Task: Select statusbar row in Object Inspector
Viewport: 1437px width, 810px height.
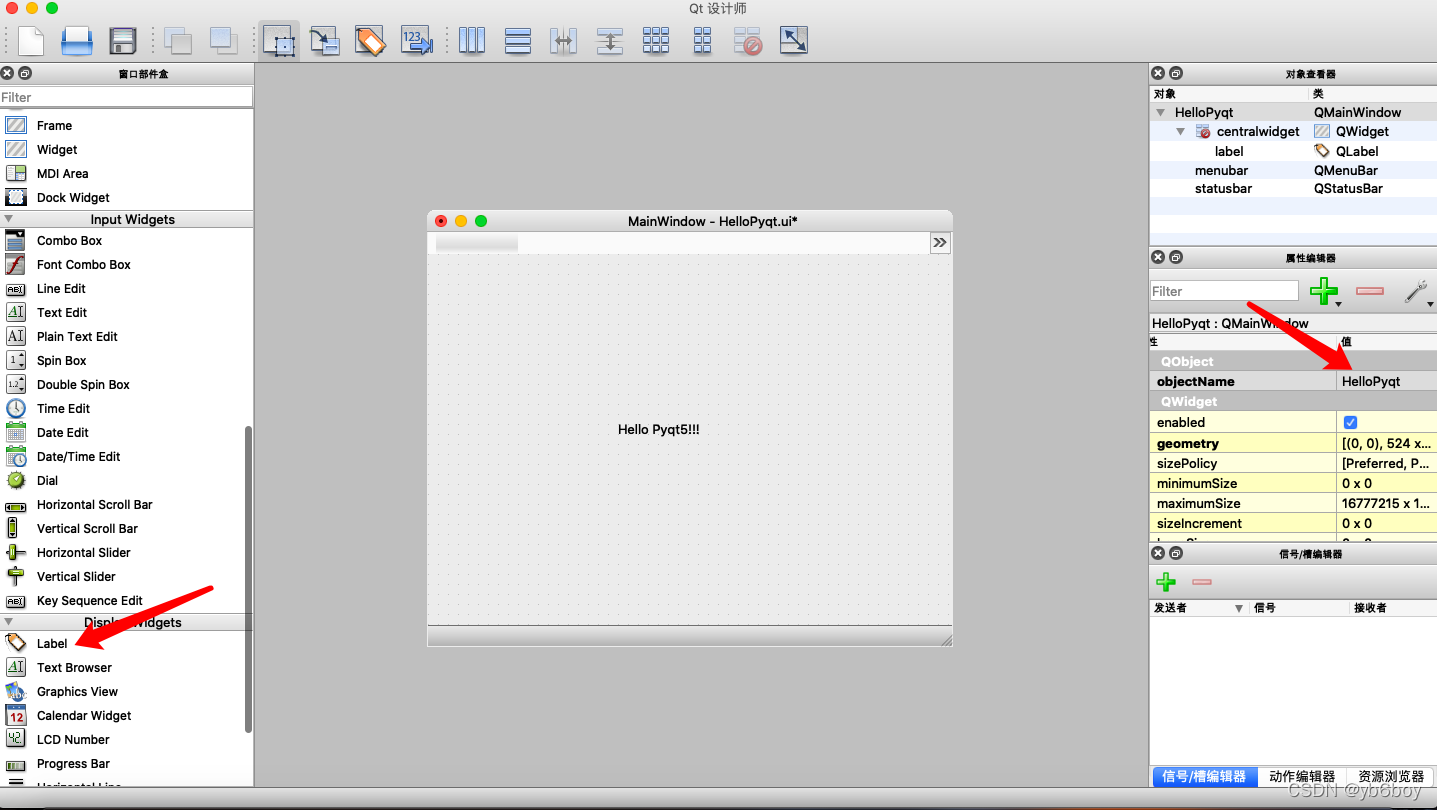Action: tap(1293, 188)
